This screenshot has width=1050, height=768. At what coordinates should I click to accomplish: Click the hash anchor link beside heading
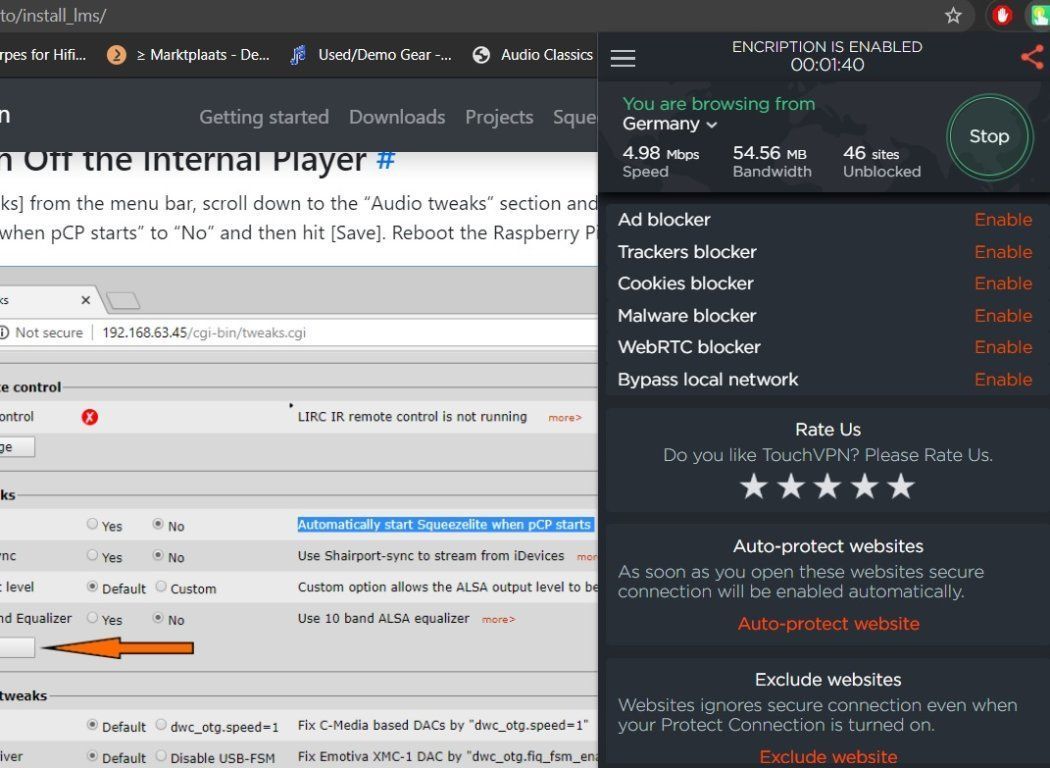click(386, 159)
